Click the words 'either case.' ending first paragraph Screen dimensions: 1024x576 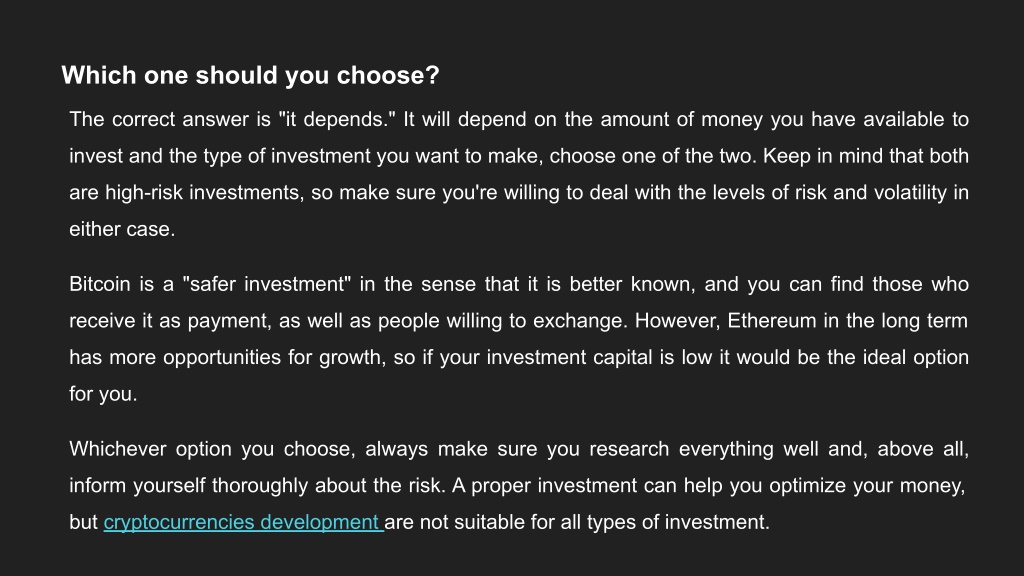click(122, 229)
